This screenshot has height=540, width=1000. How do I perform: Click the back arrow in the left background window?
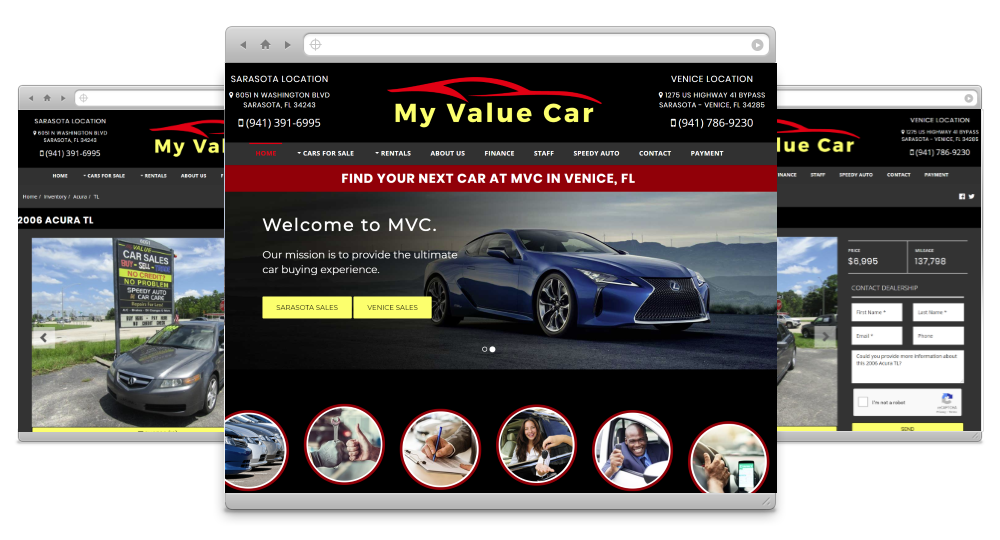point(31,98)
